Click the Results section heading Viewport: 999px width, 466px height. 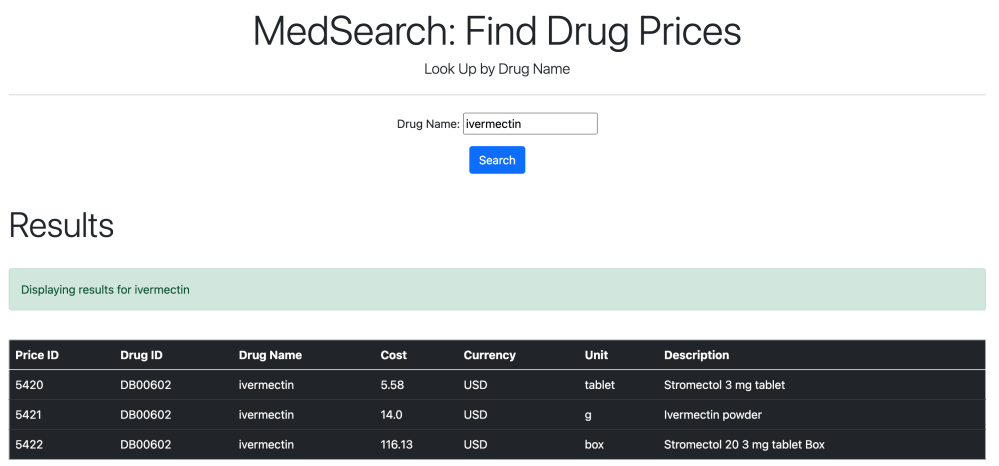click(61, 225)
